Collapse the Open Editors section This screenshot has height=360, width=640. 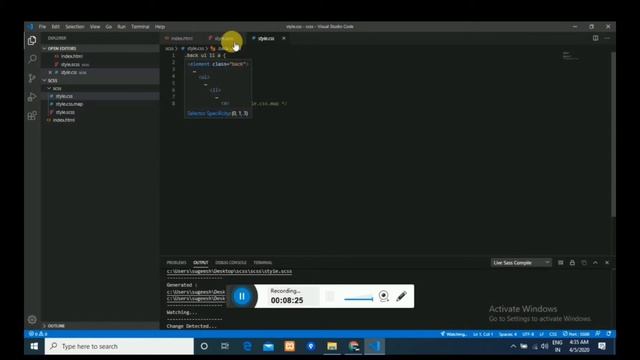pos(100,49)
